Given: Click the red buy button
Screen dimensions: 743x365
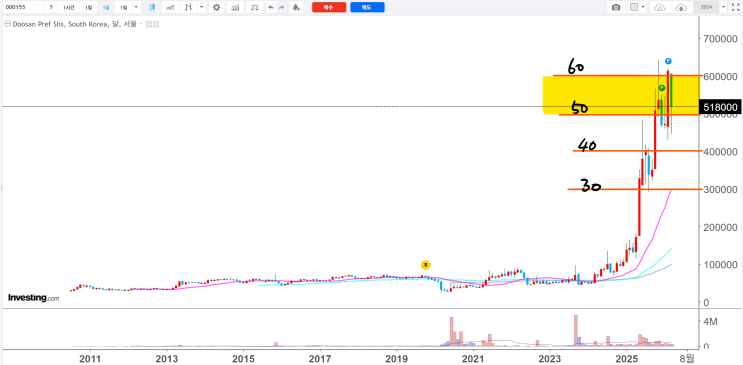Looking at the screenshot, I should point(329,7).
